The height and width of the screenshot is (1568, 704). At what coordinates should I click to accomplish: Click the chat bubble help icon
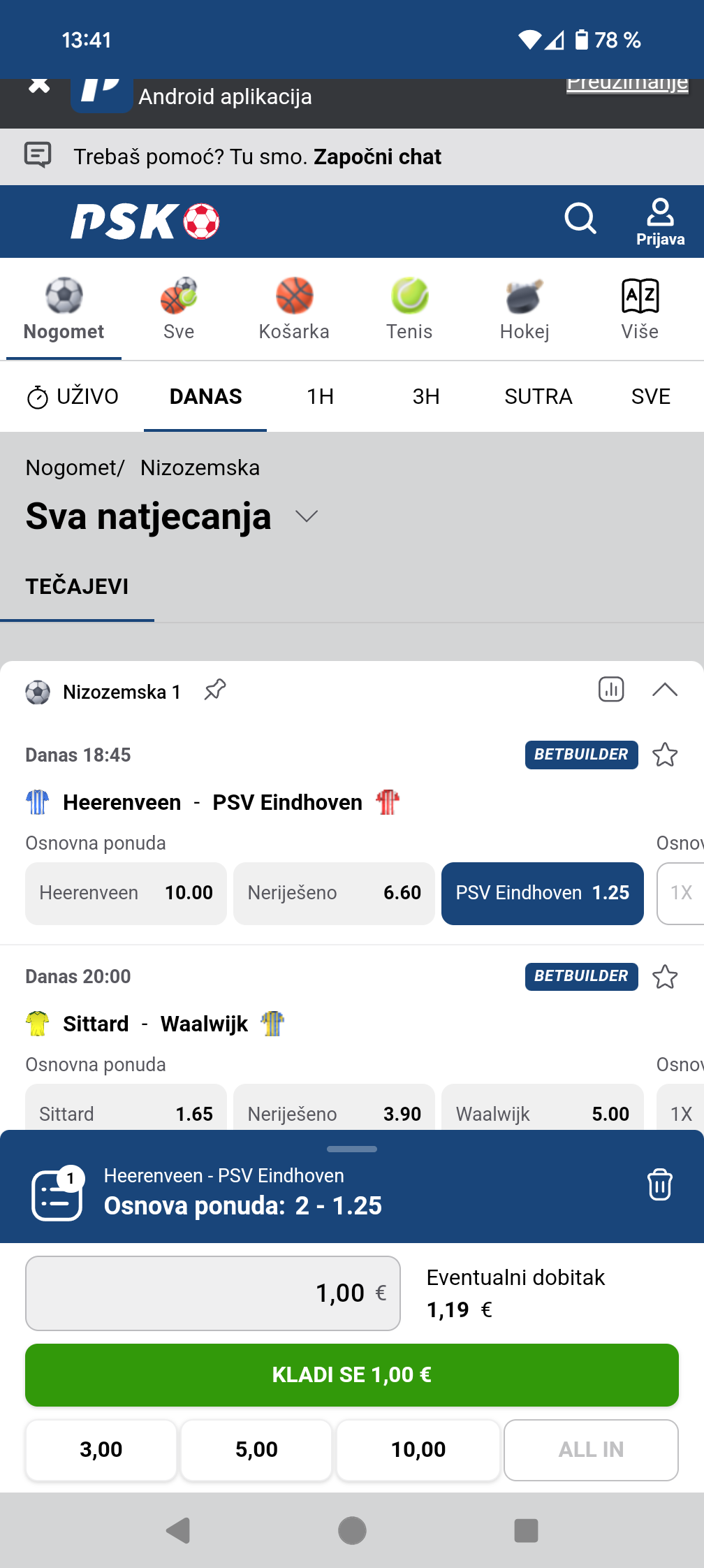38,155
